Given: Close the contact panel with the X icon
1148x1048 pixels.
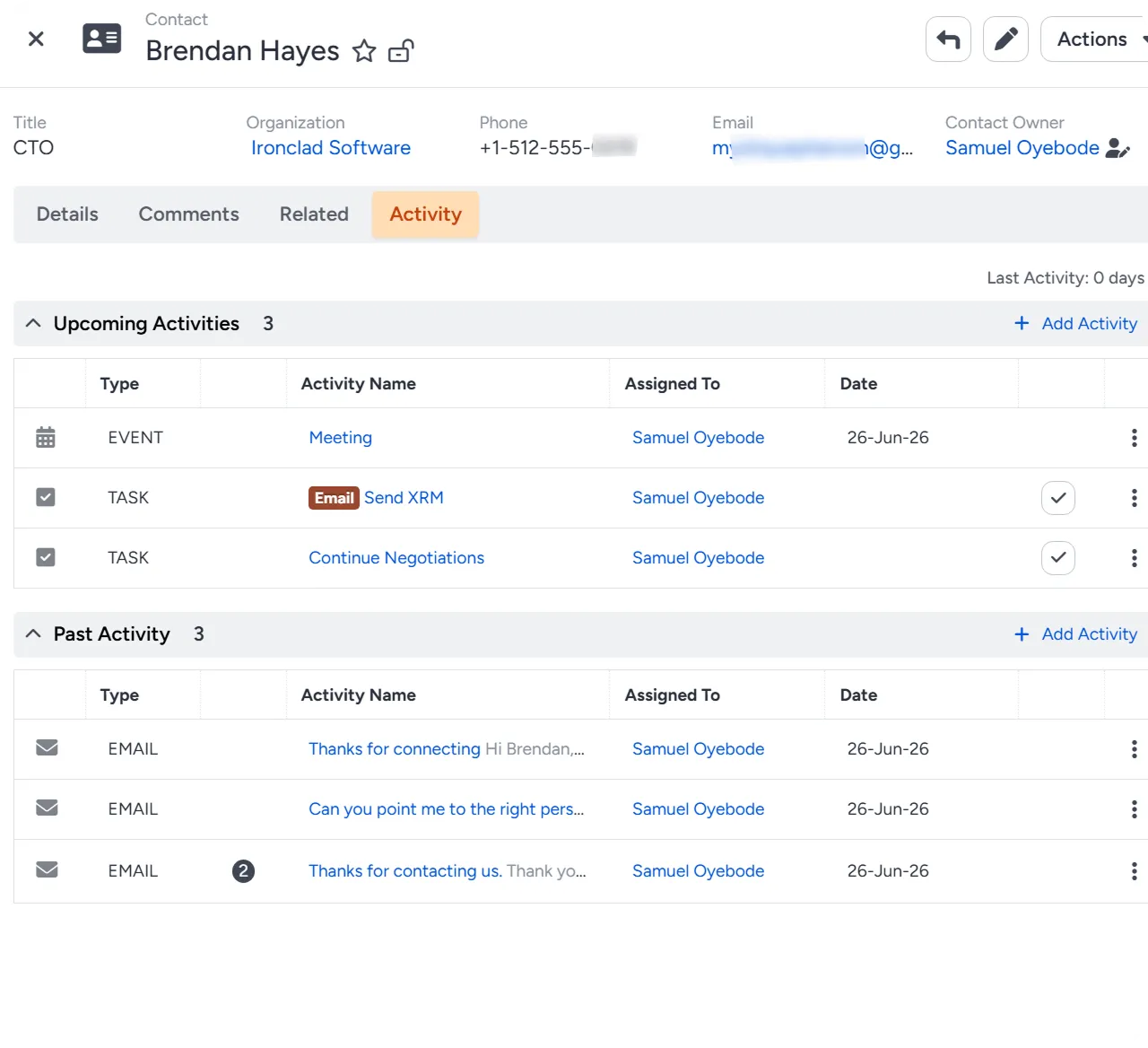Looking at the screenshot, I should tap(36, 39).
